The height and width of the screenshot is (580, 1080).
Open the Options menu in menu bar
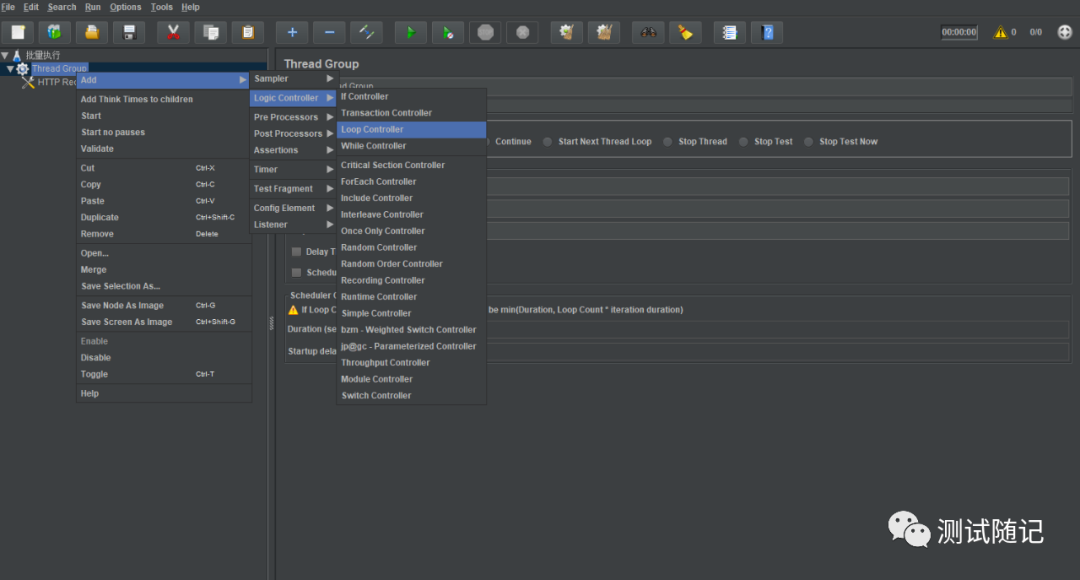(125, 7)
